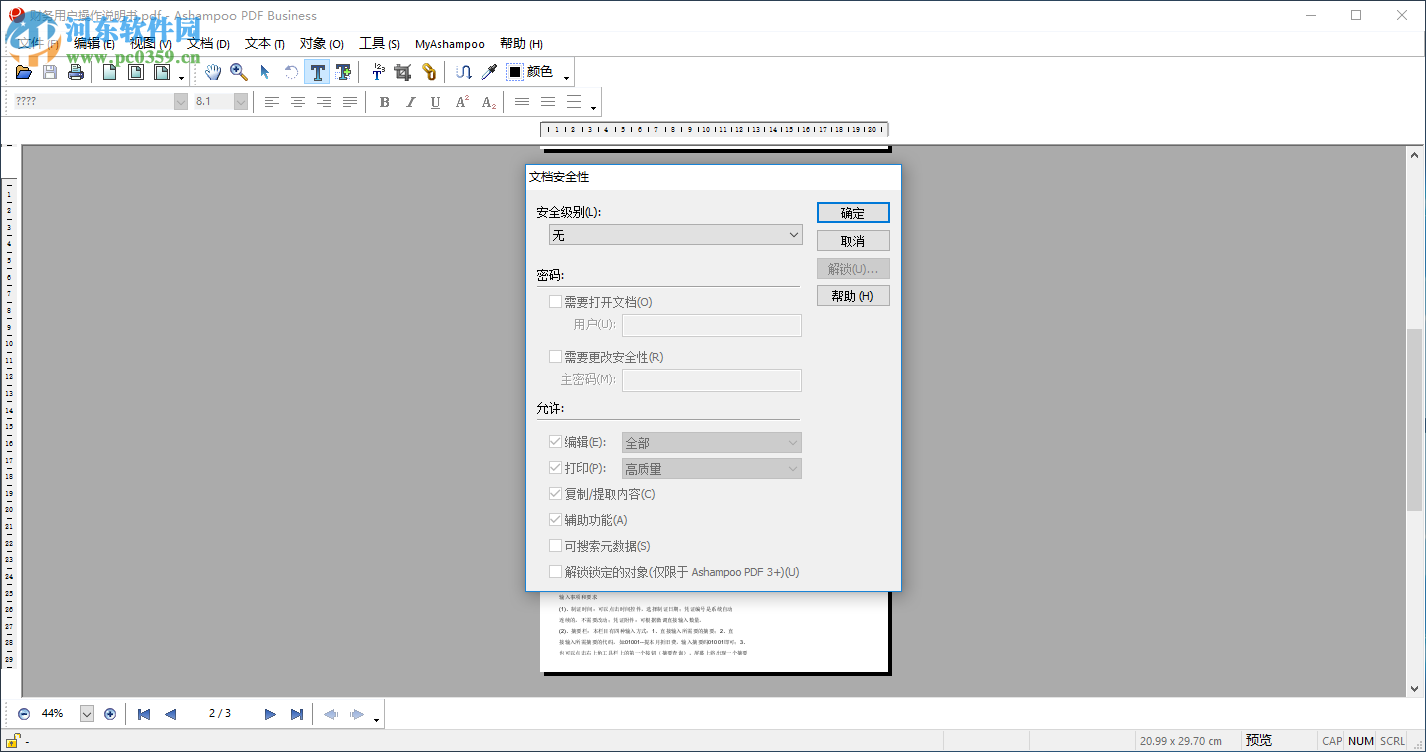Click the hyperlink chain tool
The width and height of the screenshot is (1426, 752).
(428, 71)
